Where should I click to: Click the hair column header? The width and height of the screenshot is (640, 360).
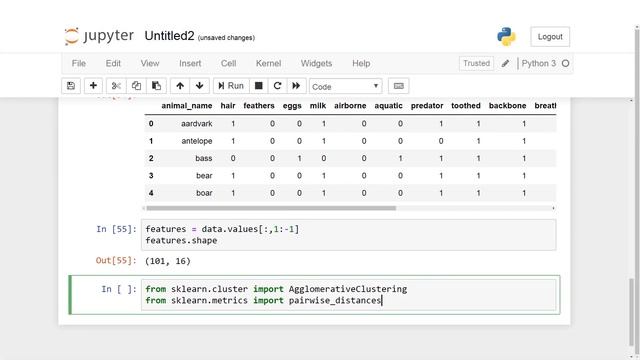[228, 106]
